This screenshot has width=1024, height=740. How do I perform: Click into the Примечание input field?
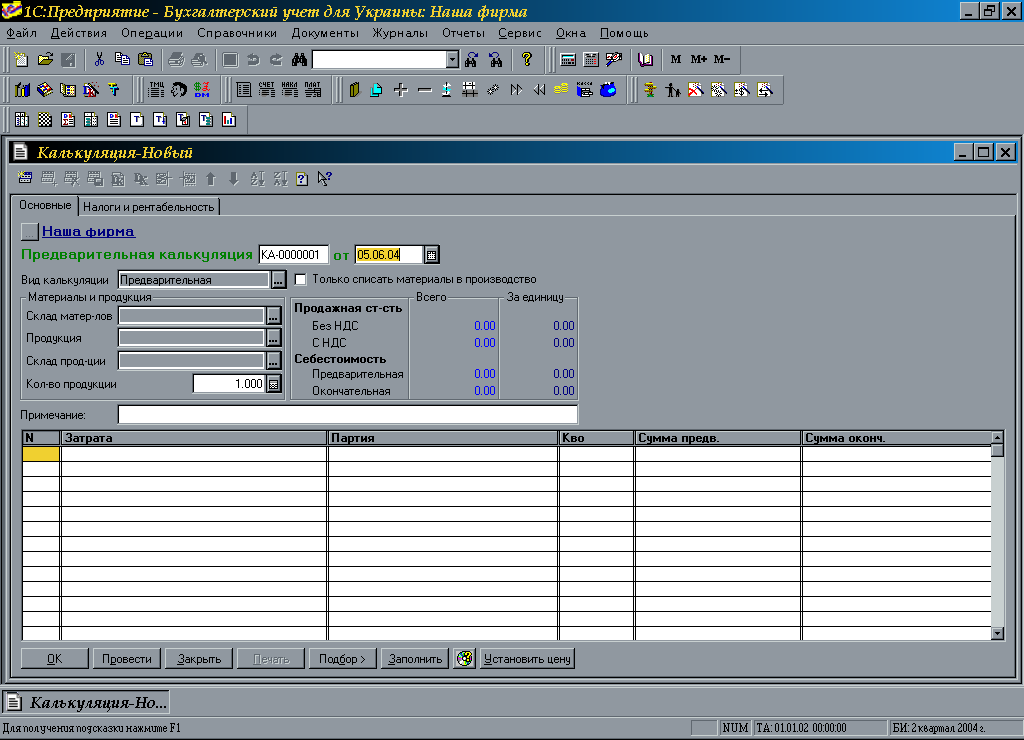click(x=347, y=415)
